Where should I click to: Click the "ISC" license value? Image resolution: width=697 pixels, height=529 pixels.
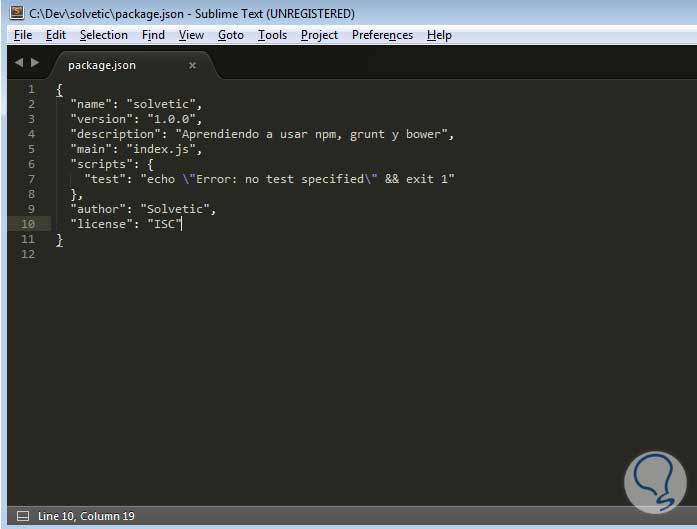(164, 224)
